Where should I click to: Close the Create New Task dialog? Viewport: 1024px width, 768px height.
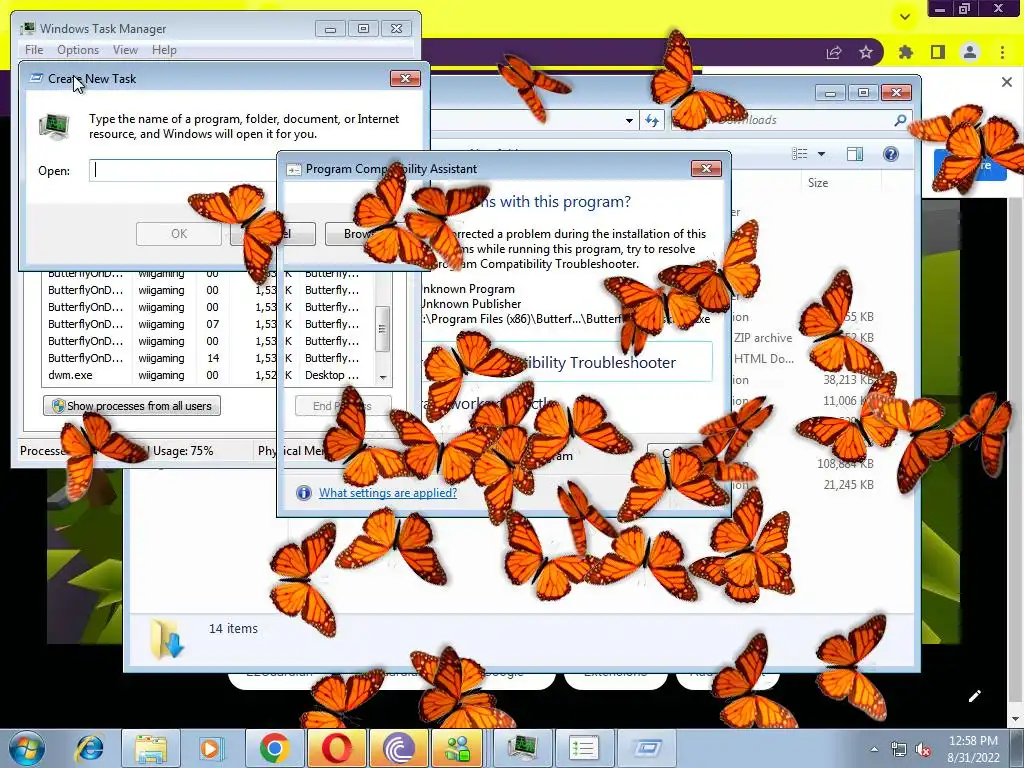(405, 78)
